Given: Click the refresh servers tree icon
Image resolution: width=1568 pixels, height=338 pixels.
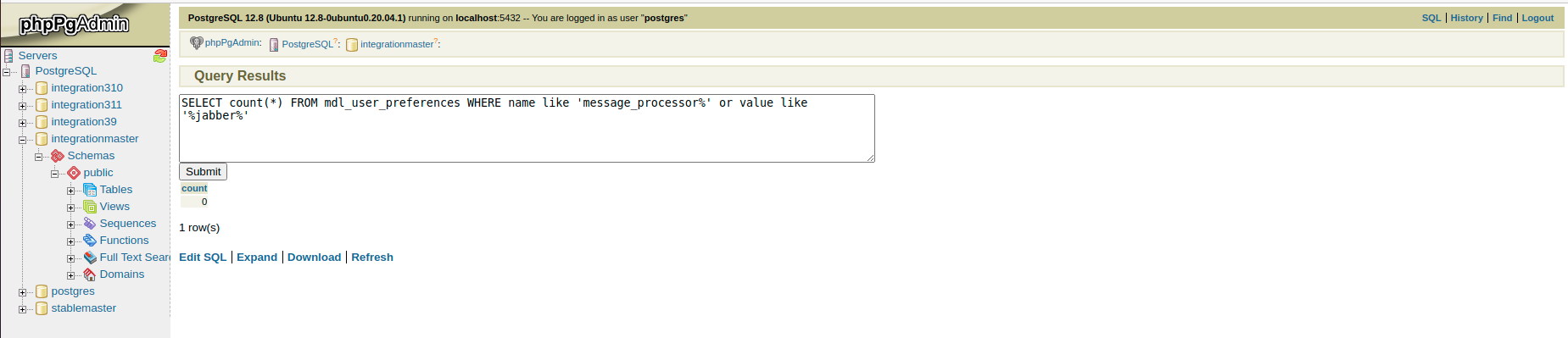Looking at the screenshot, I should coord(160,56).
